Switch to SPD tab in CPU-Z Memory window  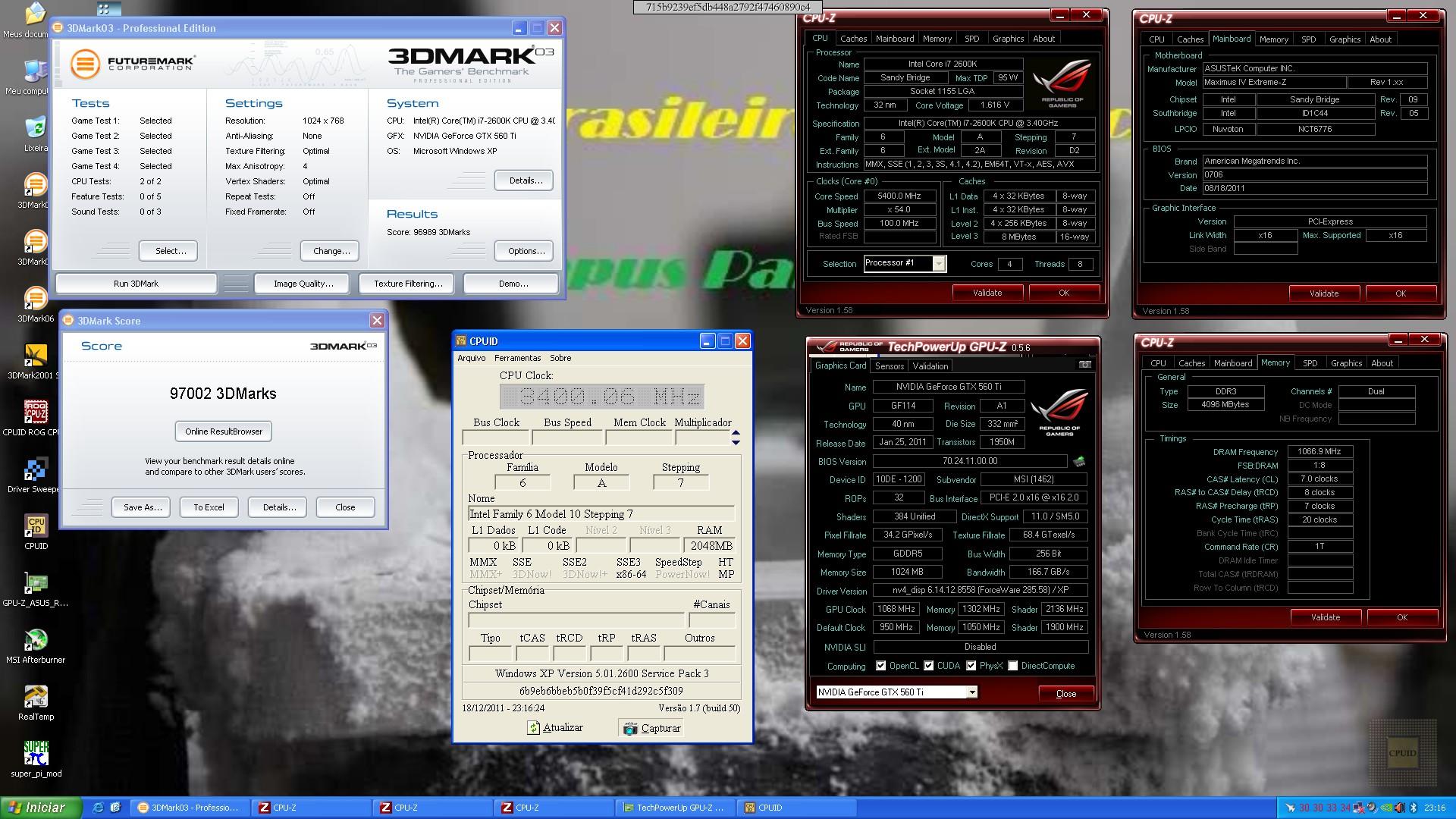[1310, 363]
